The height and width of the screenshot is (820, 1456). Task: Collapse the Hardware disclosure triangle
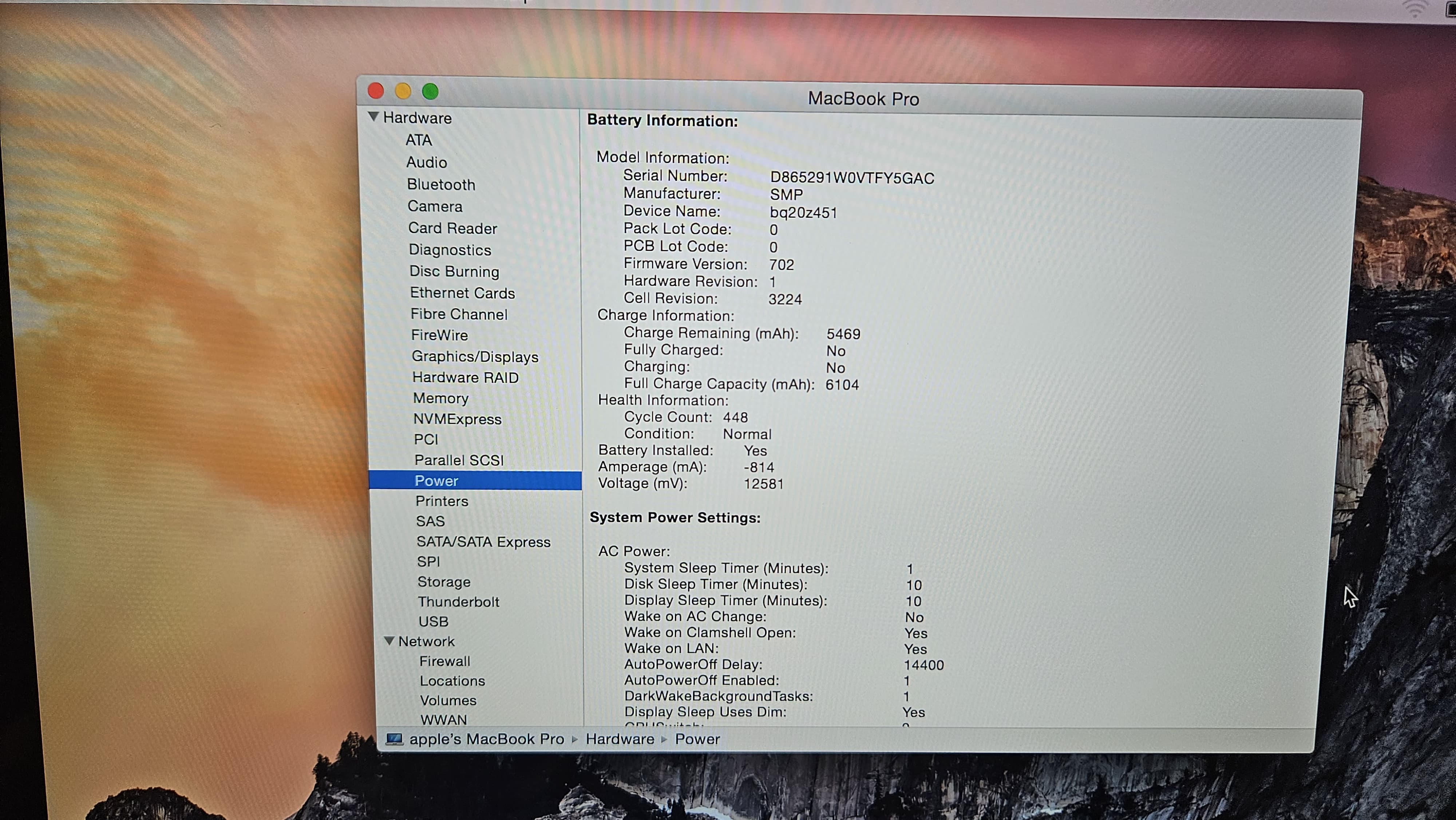coord(373,117)
